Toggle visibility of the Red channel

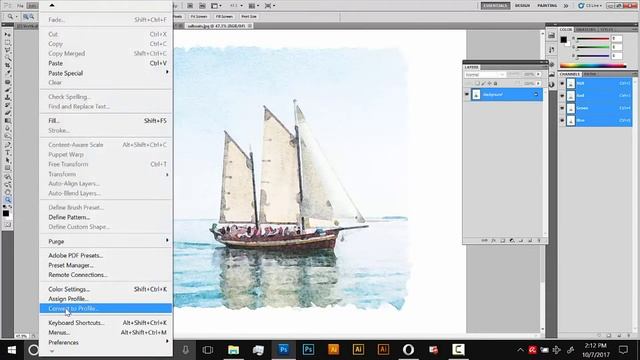(562, 96)
